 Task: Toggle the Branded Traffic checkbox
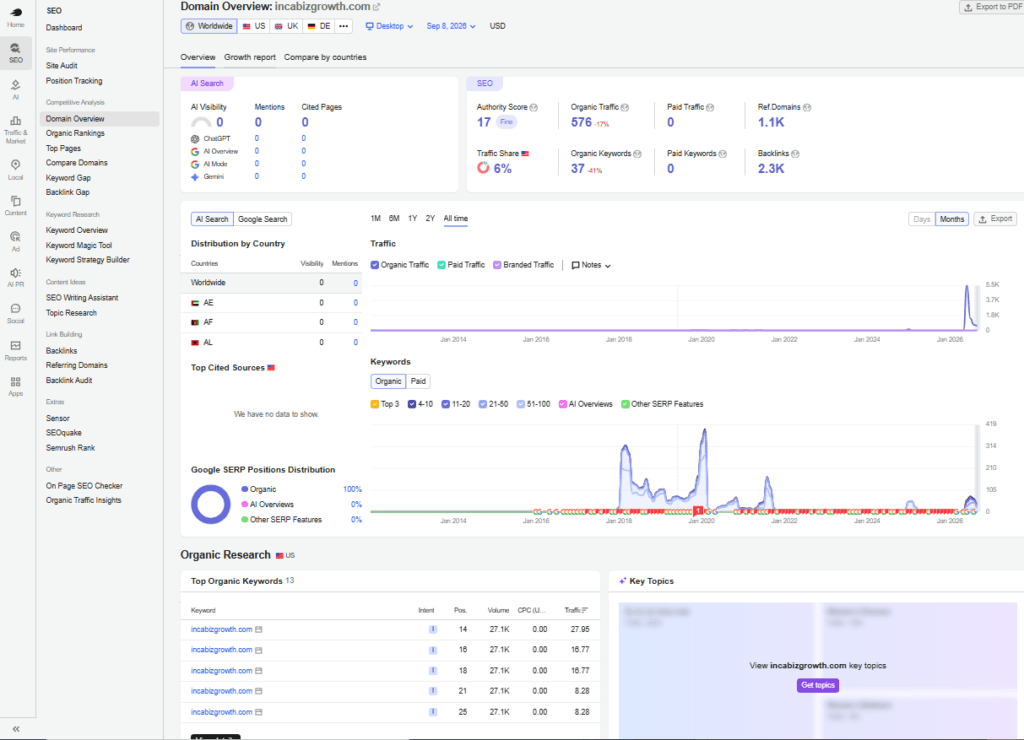click(x=497, y=265)
